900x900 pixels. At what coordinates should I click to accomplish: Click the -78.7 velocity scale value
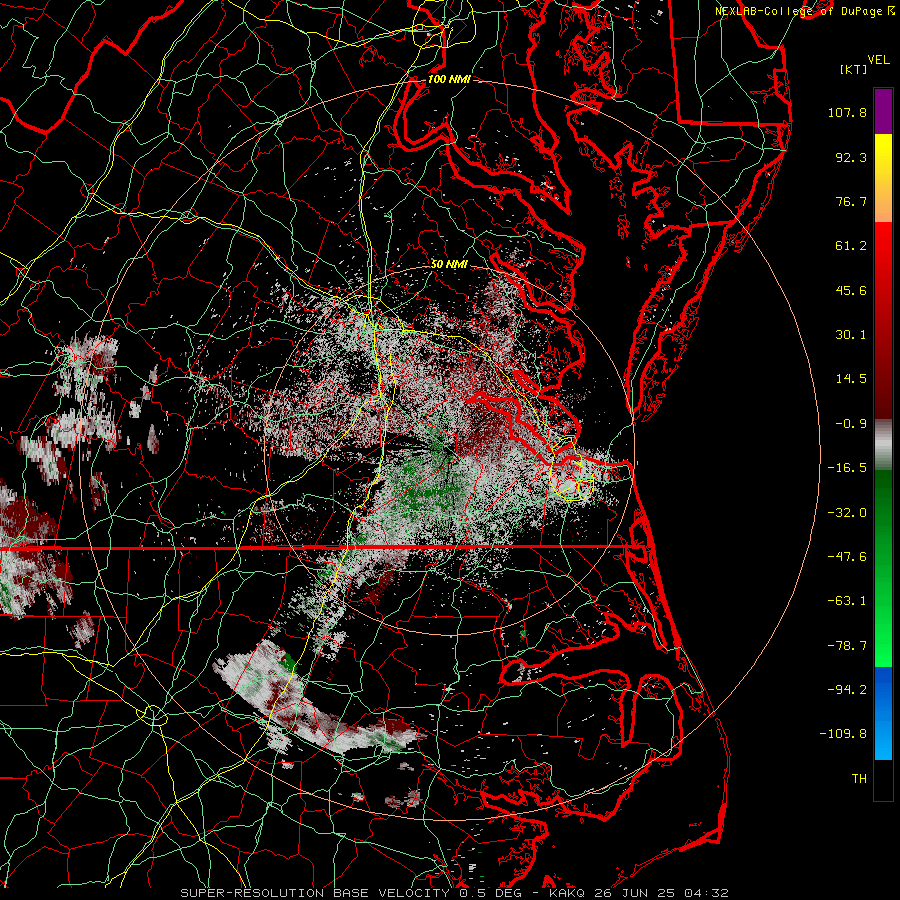pos(847,646)
